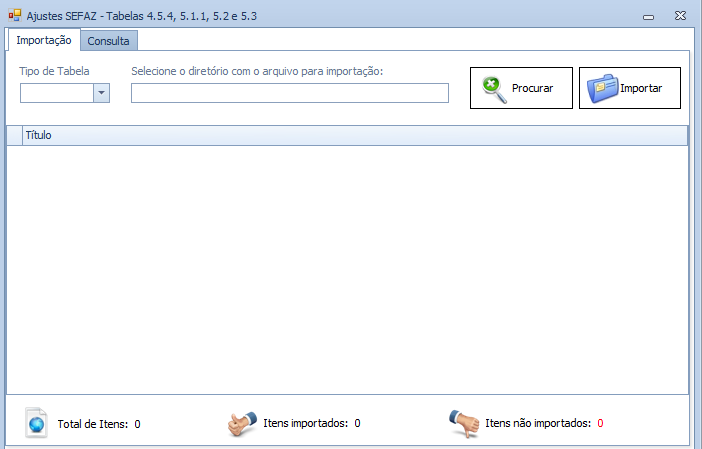This screenshot has width=702, height=449.
Task: Click the Procurar button
Action: [x=521, y=88]
